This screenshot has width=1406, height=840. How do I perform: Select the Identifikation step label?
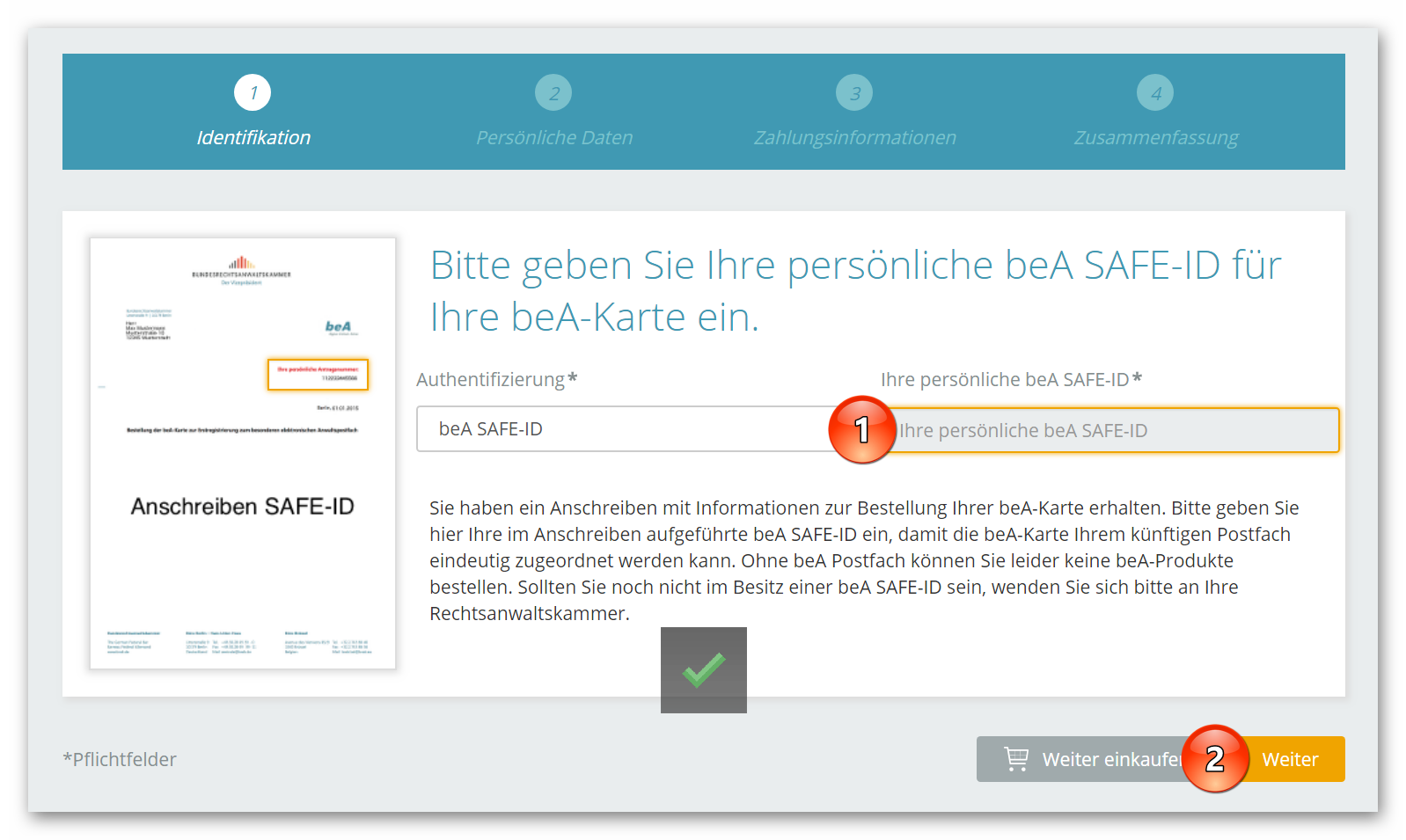253,138
